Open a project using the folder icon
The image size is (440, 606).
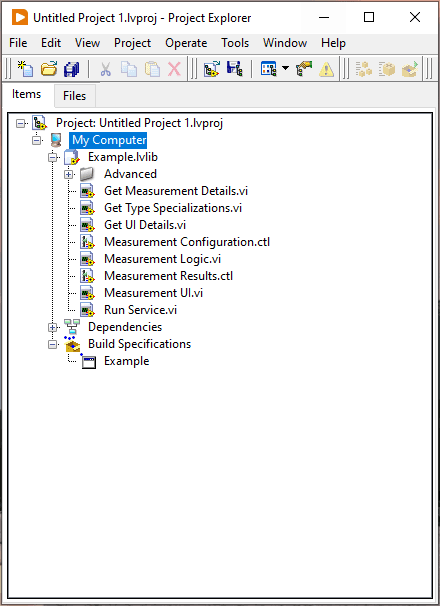click(49, 70)
